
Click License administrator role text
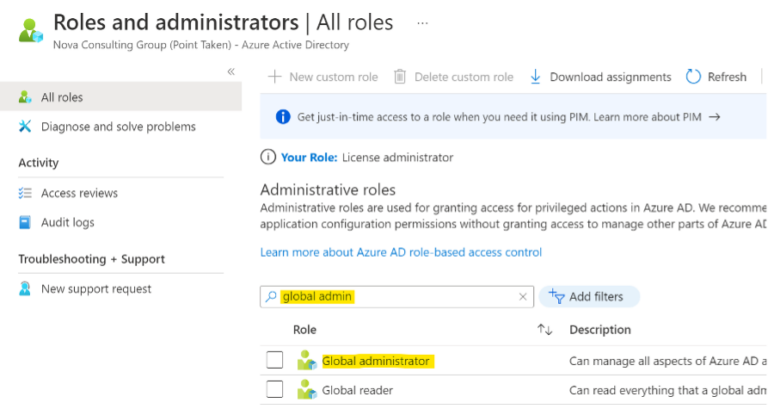(x=398, y=157)
